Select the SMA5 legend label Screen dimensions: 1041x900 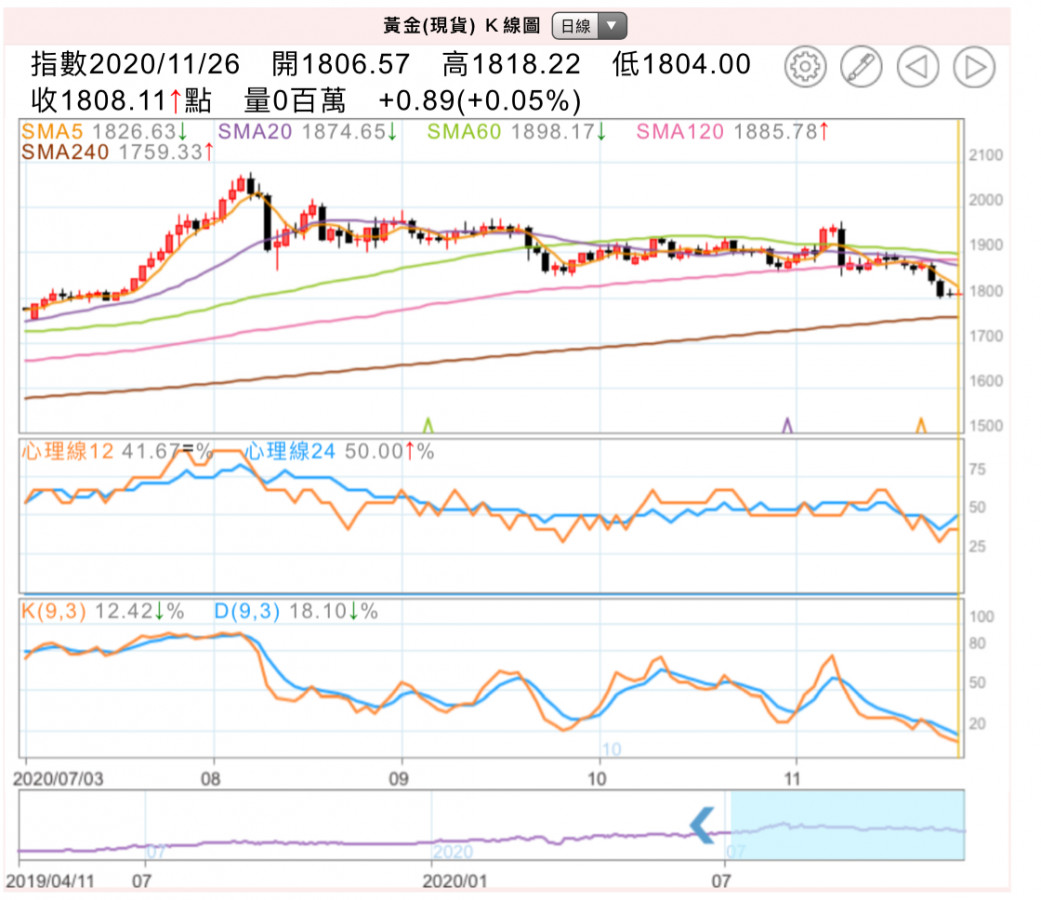click(x=52, y=131)
